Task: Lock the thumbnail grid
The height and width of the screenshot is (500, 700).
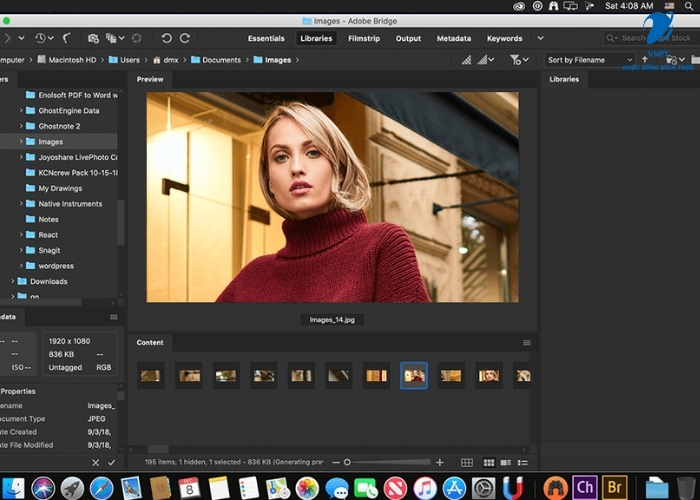Action: (467, 462)
